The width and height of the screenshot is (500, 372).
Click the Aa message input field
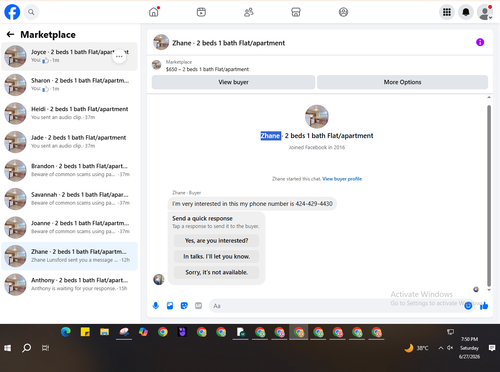337,306
